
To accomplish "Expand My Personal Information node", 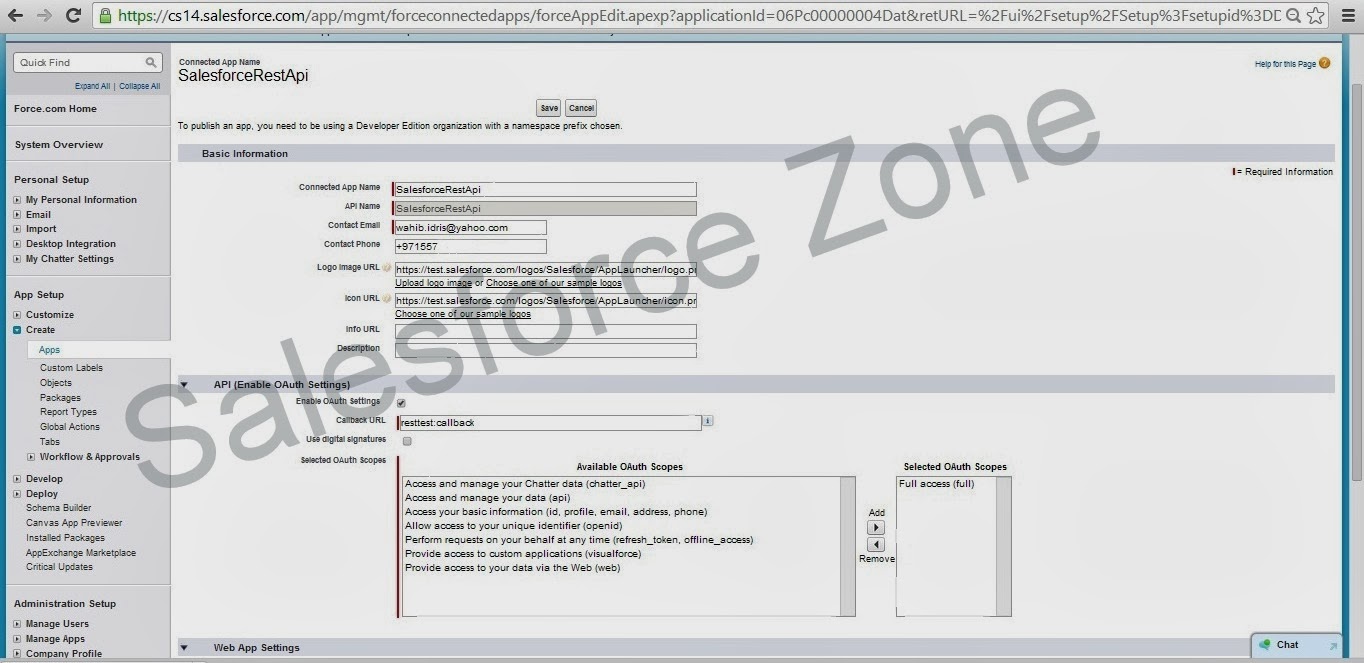I will tap(17, 200).
